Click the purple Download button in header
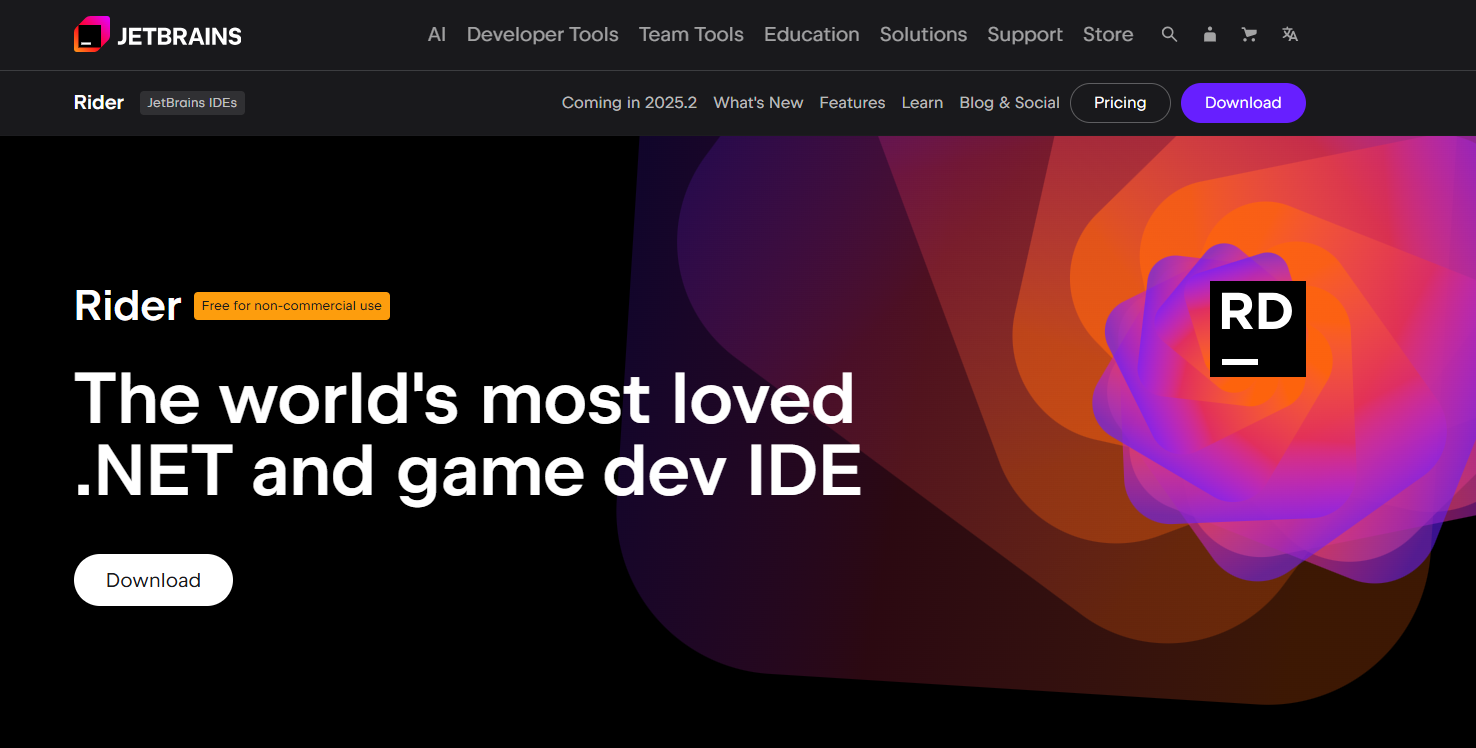 click(1243, 103)
